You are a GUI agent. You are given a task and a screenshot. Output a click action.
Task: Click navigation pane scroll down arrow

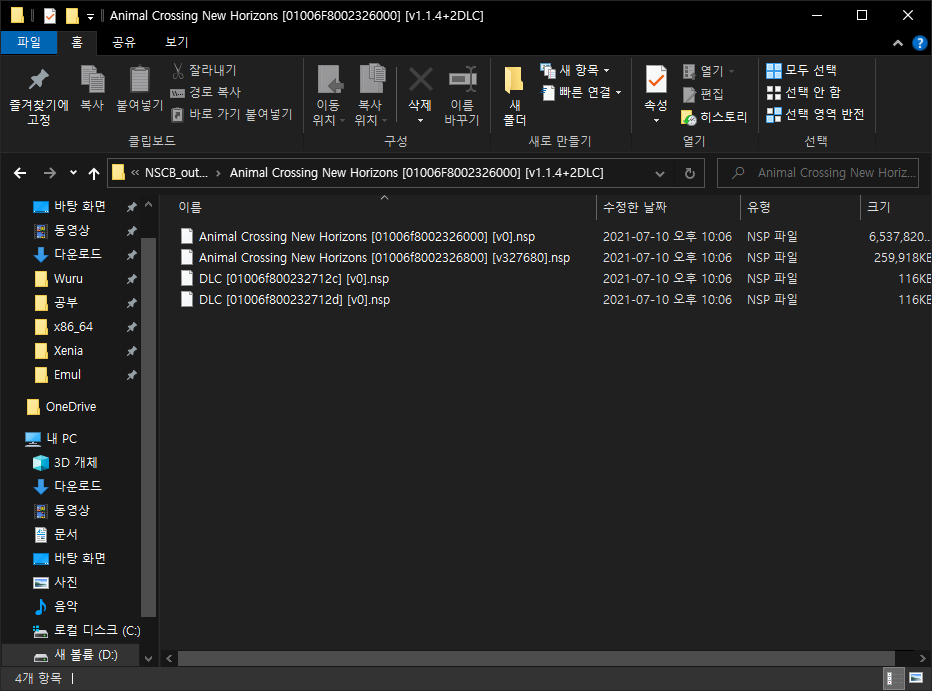point(149,658)
